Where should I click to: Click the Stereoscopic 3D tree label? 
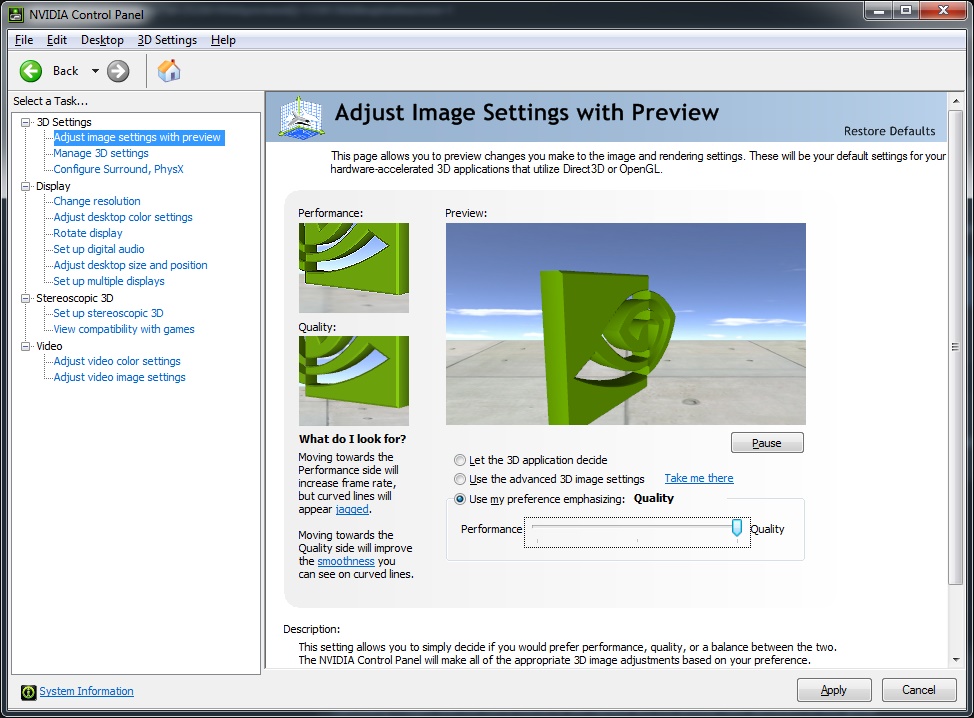[x=75, y=298]
